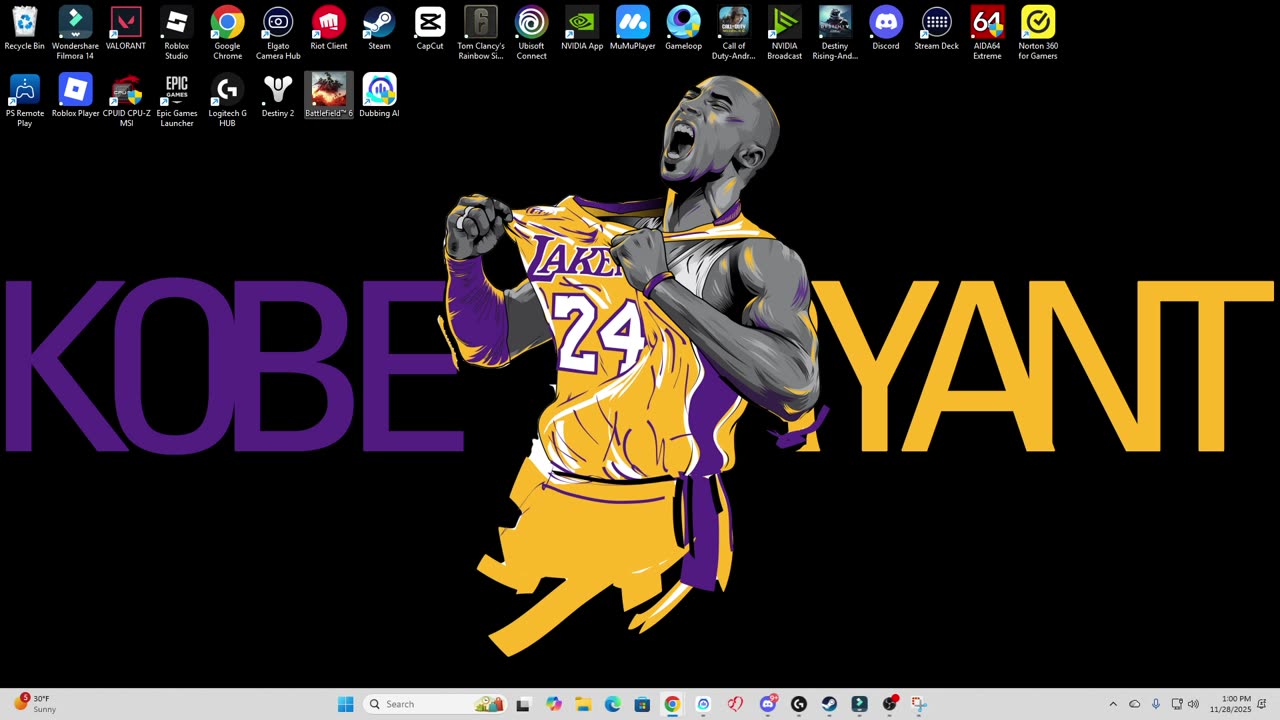Image resolution: width=1280 pixels, height=720 pixels.
Task: Select the Discord desktop shortcut
Action: tap(886, 29)
